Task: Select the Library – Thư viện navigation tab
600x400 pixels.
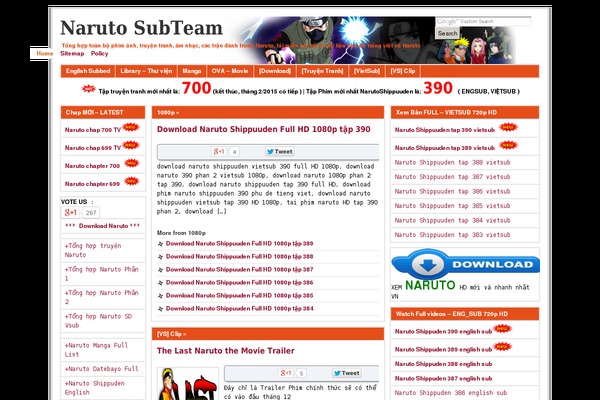Action: 146,71
